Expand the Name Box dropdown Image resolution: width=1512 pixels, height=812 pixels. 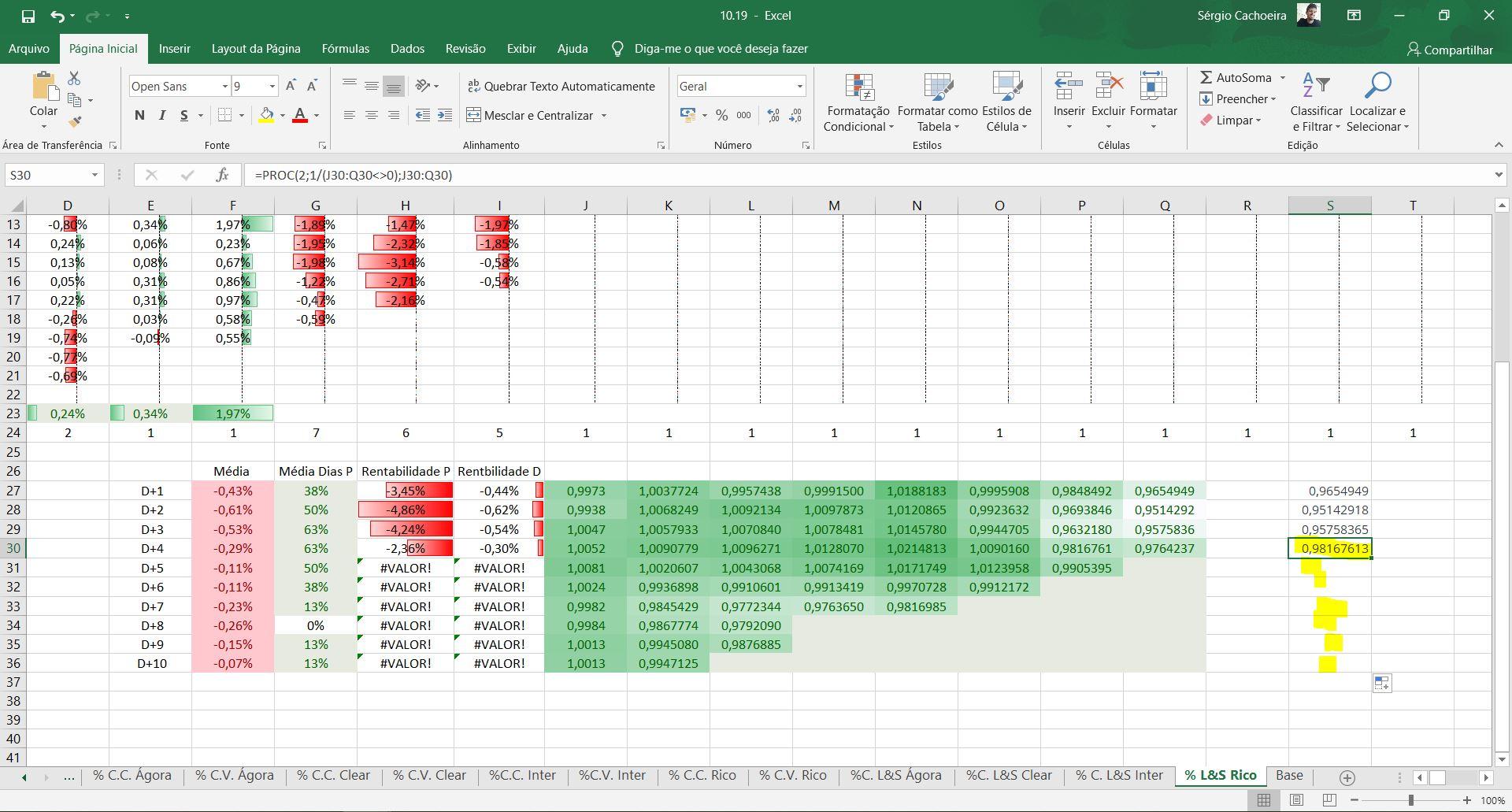click(94, 175)
